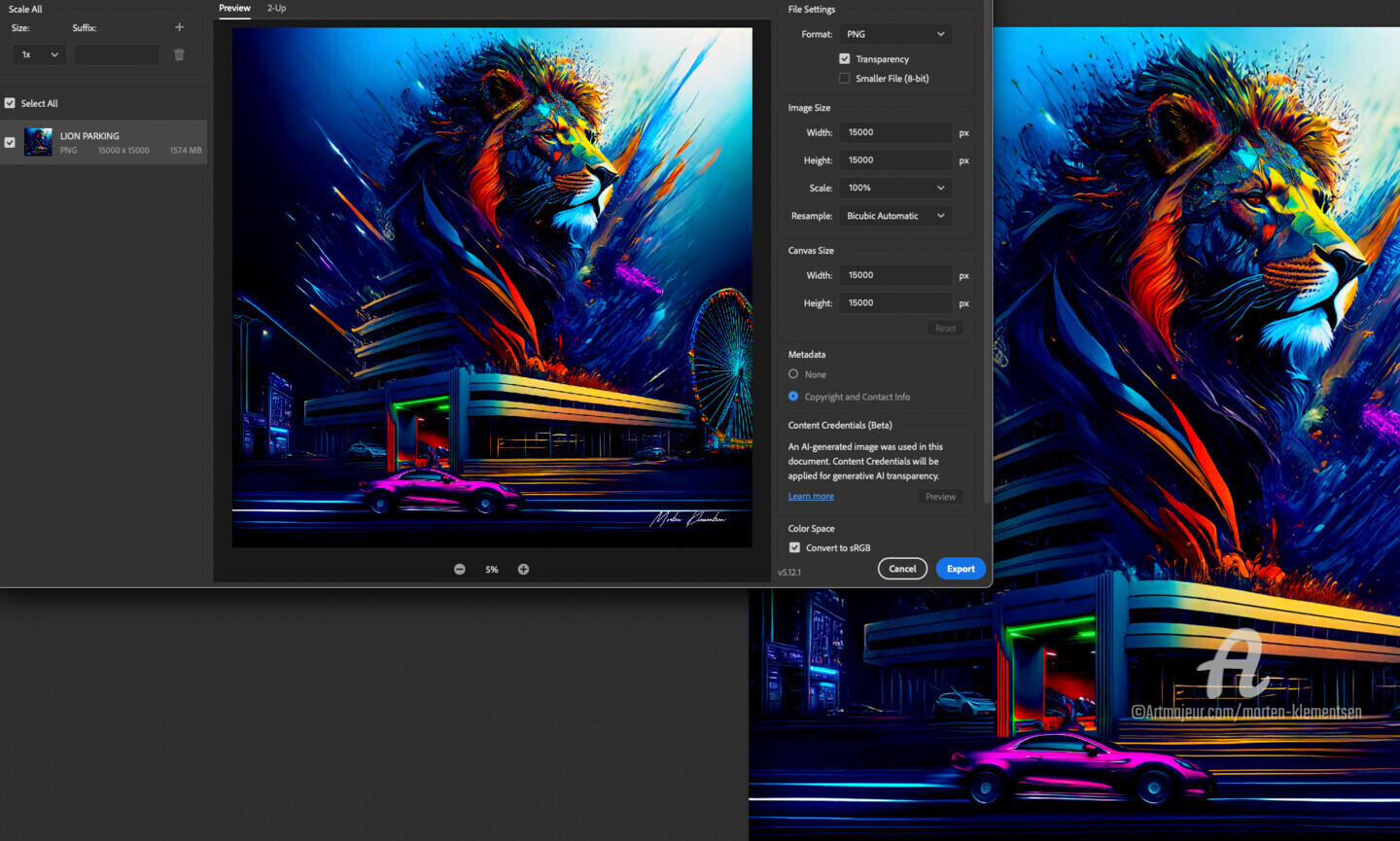Click the Canvas Size Height field

(x=895, y=303)
